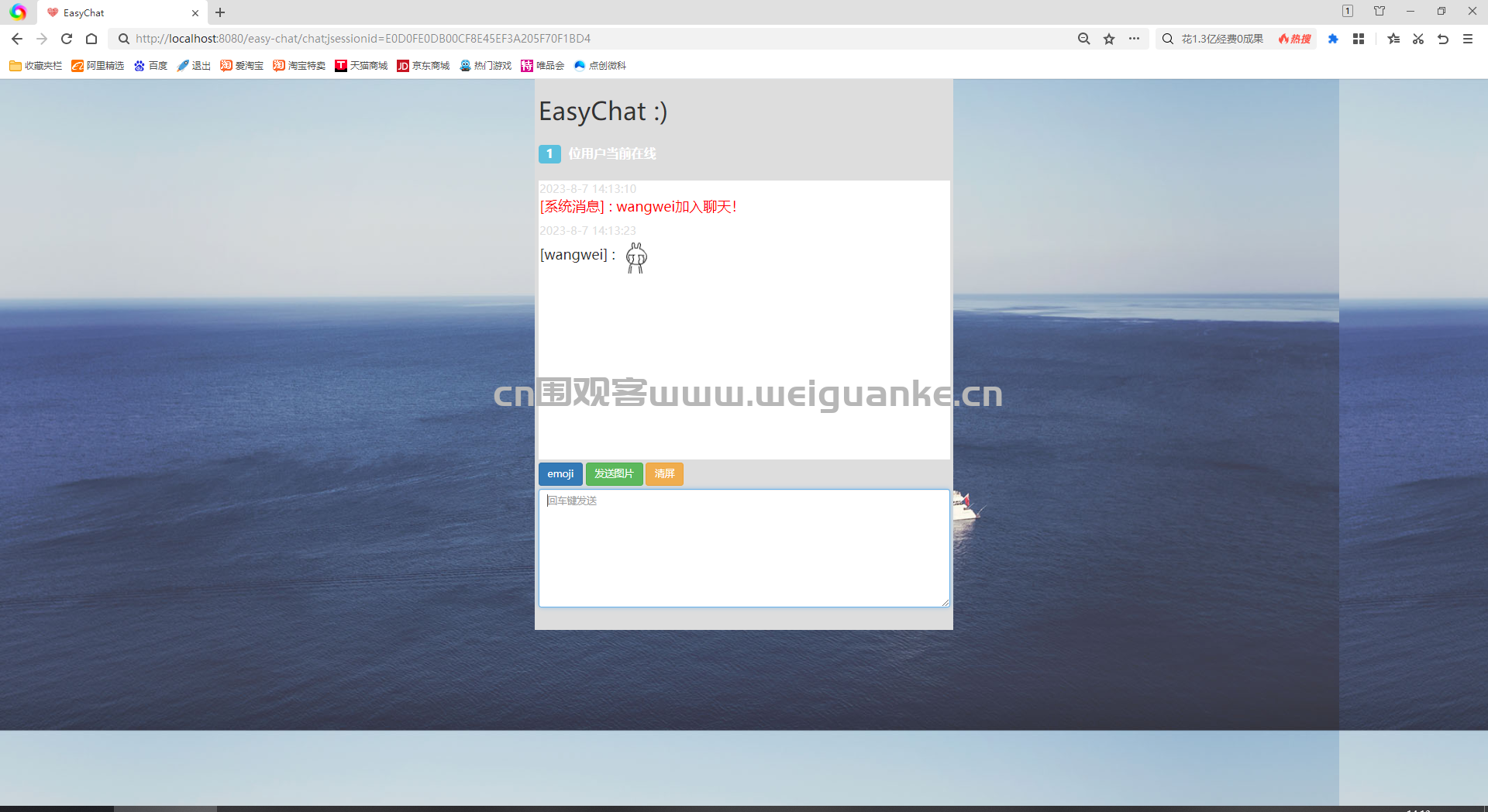Viewport: 1488px width, 812px height.
Task: Click the rabbit emoji in wangwei's message
Action: pos(636,257)
